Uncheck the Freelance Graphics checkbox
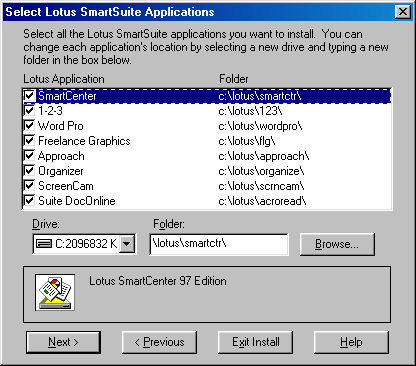This screenshot has height=366, width=416. (x=29, y=140)
